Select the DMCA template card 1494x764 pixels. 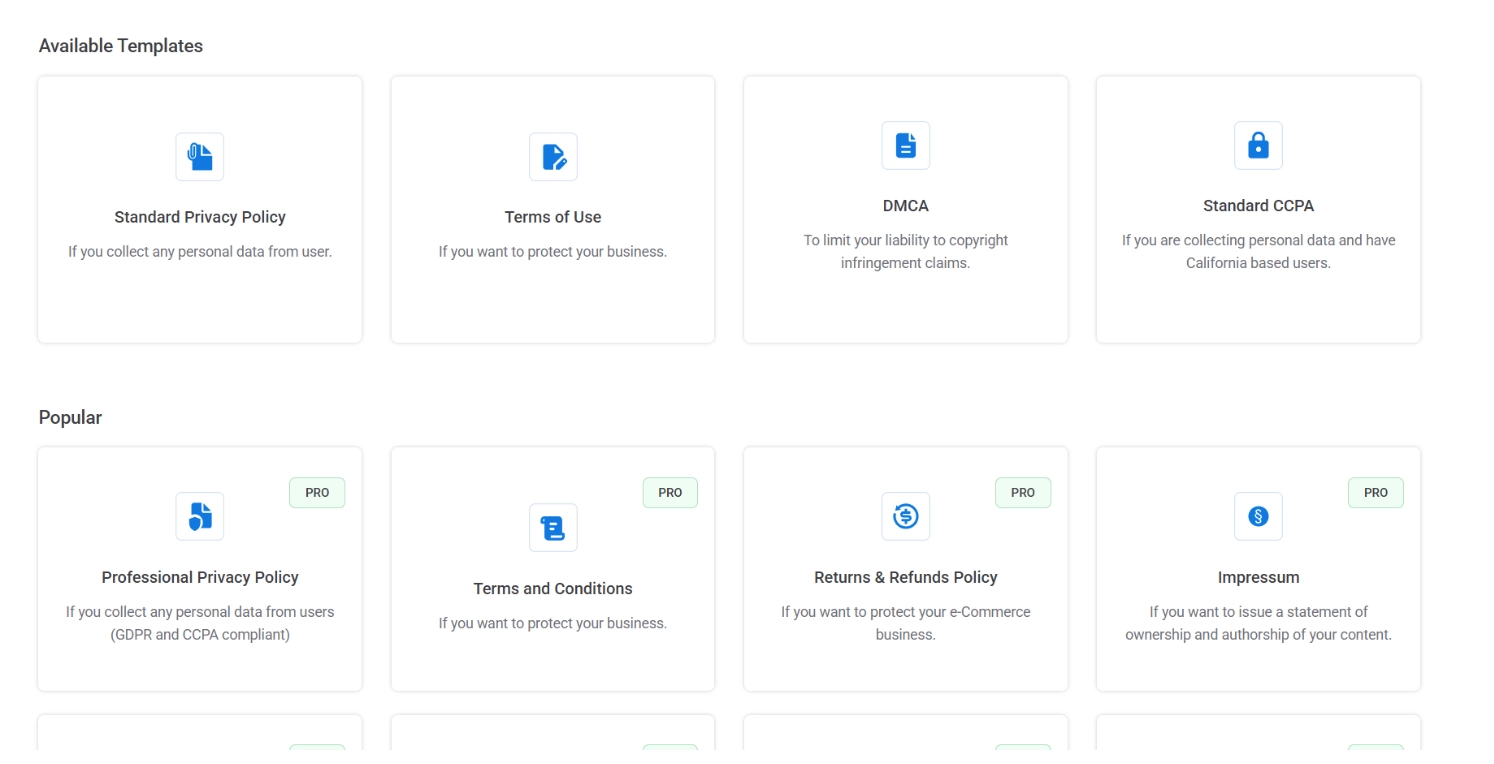(905, 208)
